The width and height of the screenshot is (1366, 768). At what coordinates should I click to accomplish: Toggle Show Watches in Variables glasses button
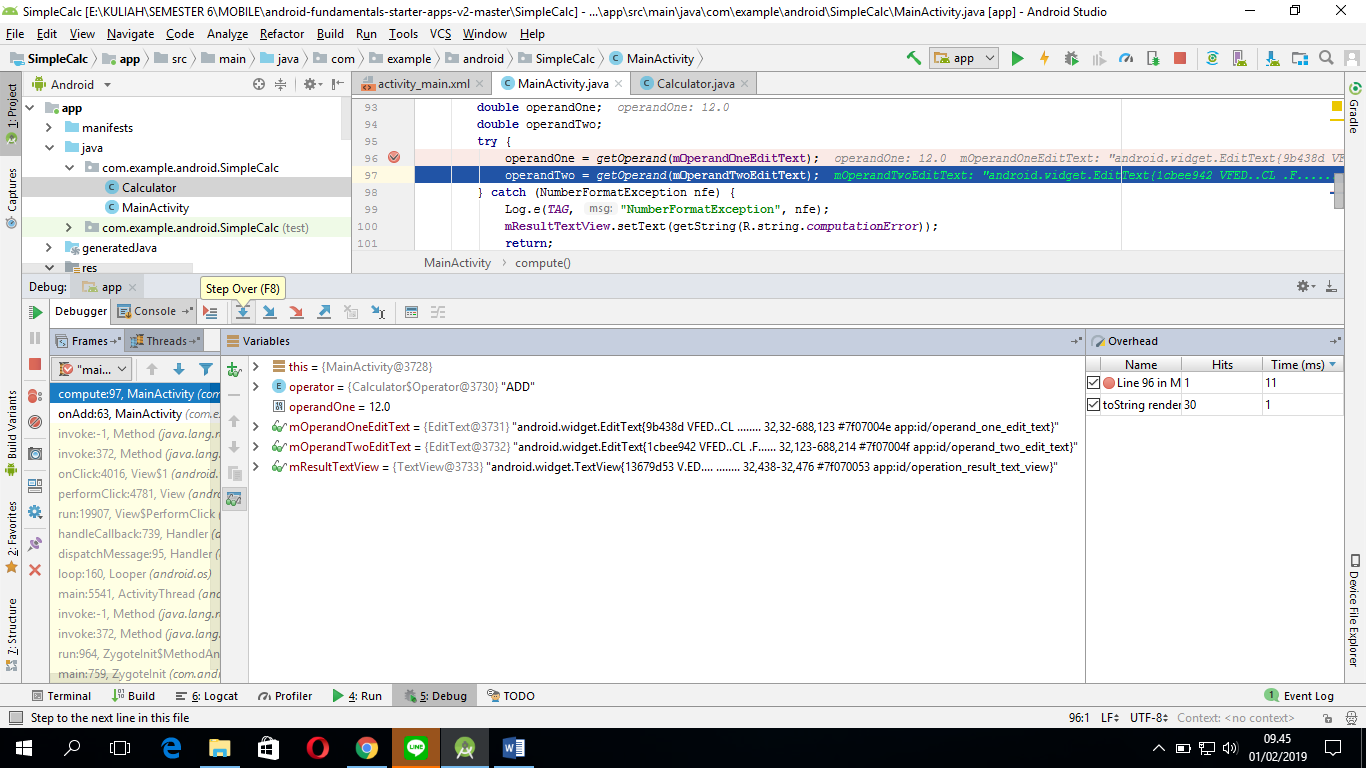pos(234,499)
